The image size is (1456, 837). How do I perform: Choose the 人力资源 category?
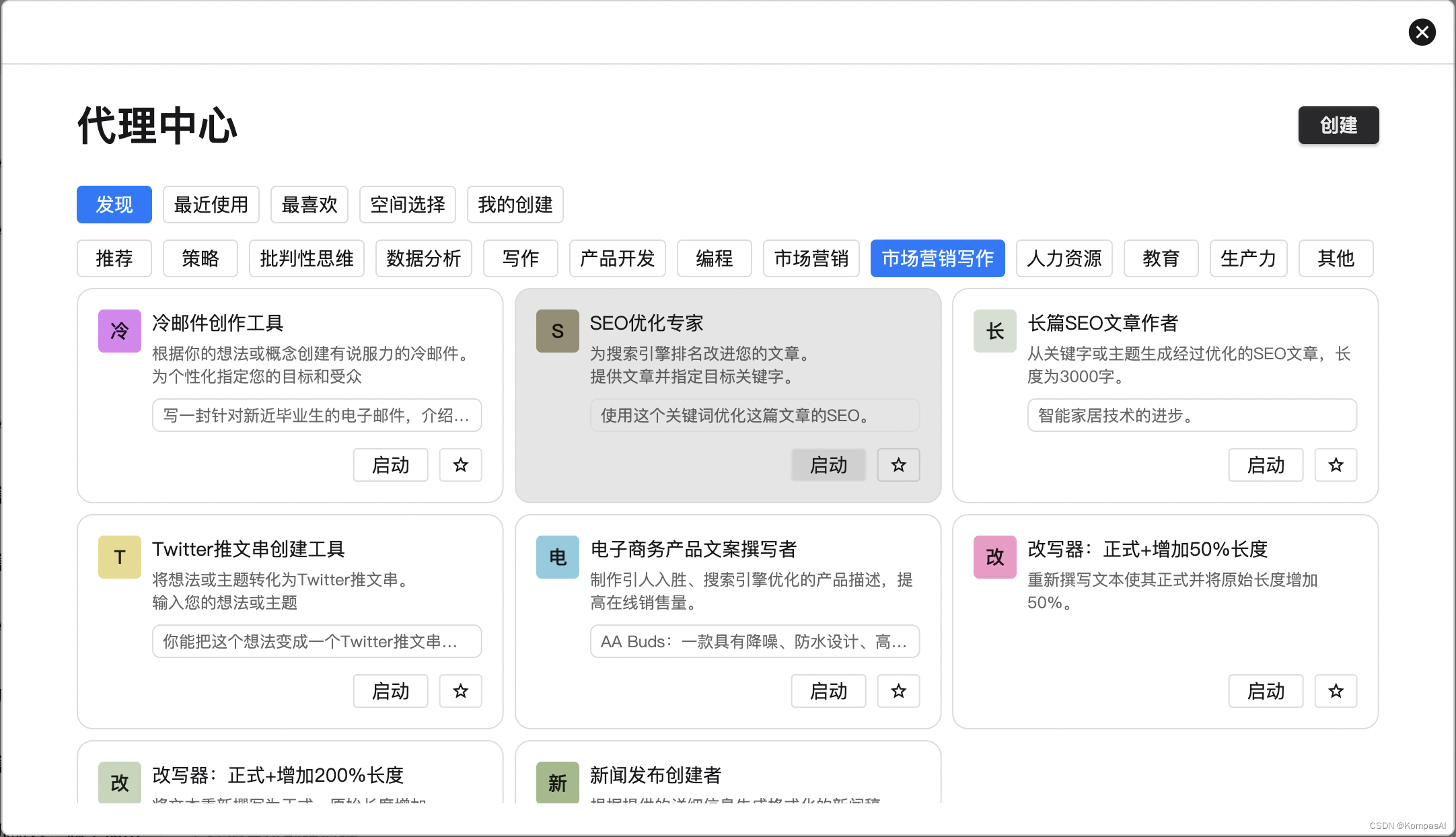(x=1064, y=258)
